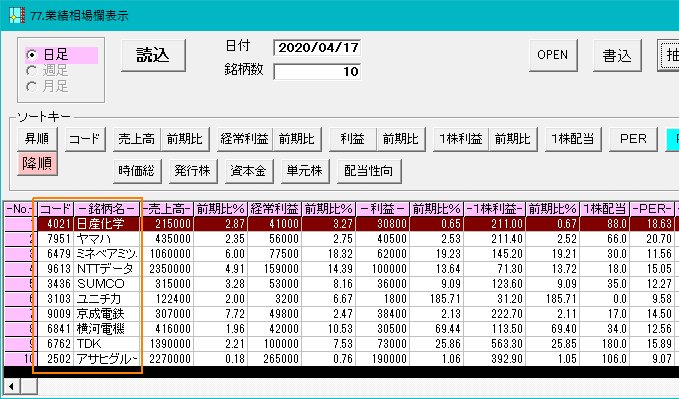Sort by 資本金 key button
This screenshot has height=399, width=679.
[x=249, y=172]
